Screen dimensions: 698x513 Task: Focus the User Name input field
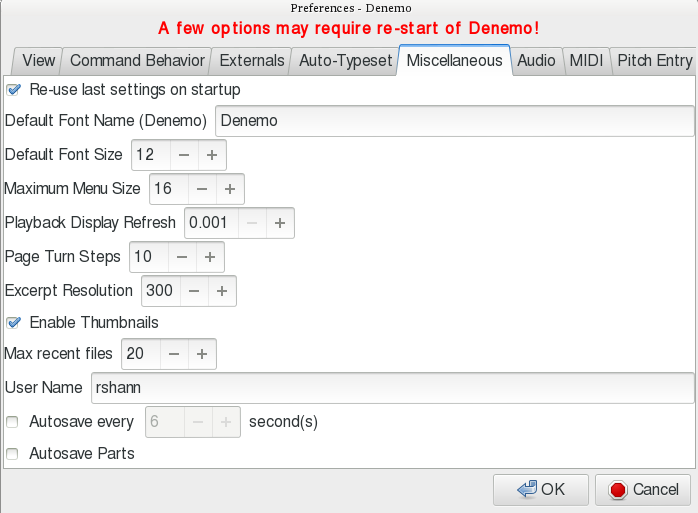(390, 388)
